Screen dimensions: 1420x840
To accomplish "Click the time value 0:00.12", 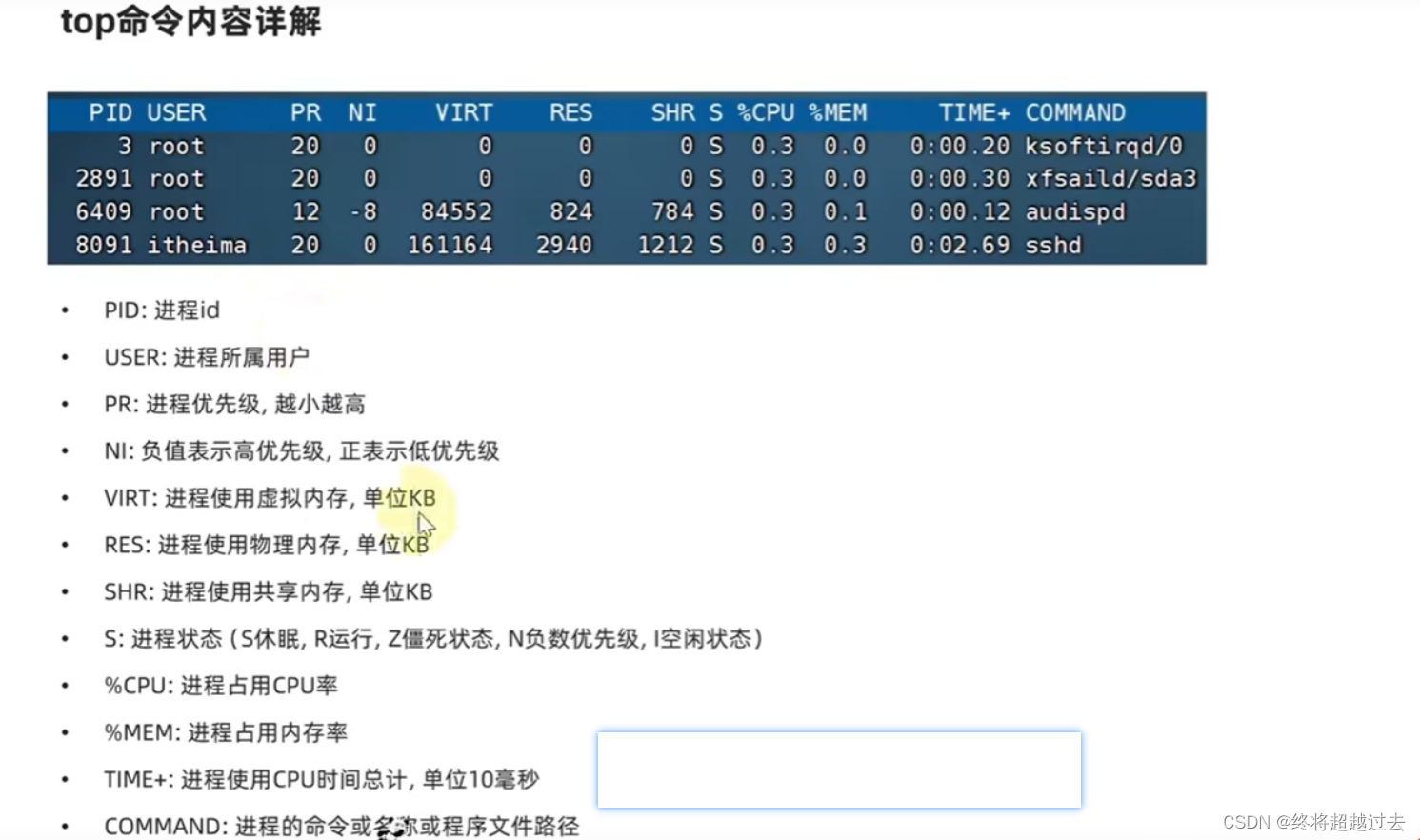I will coord(960,211).
